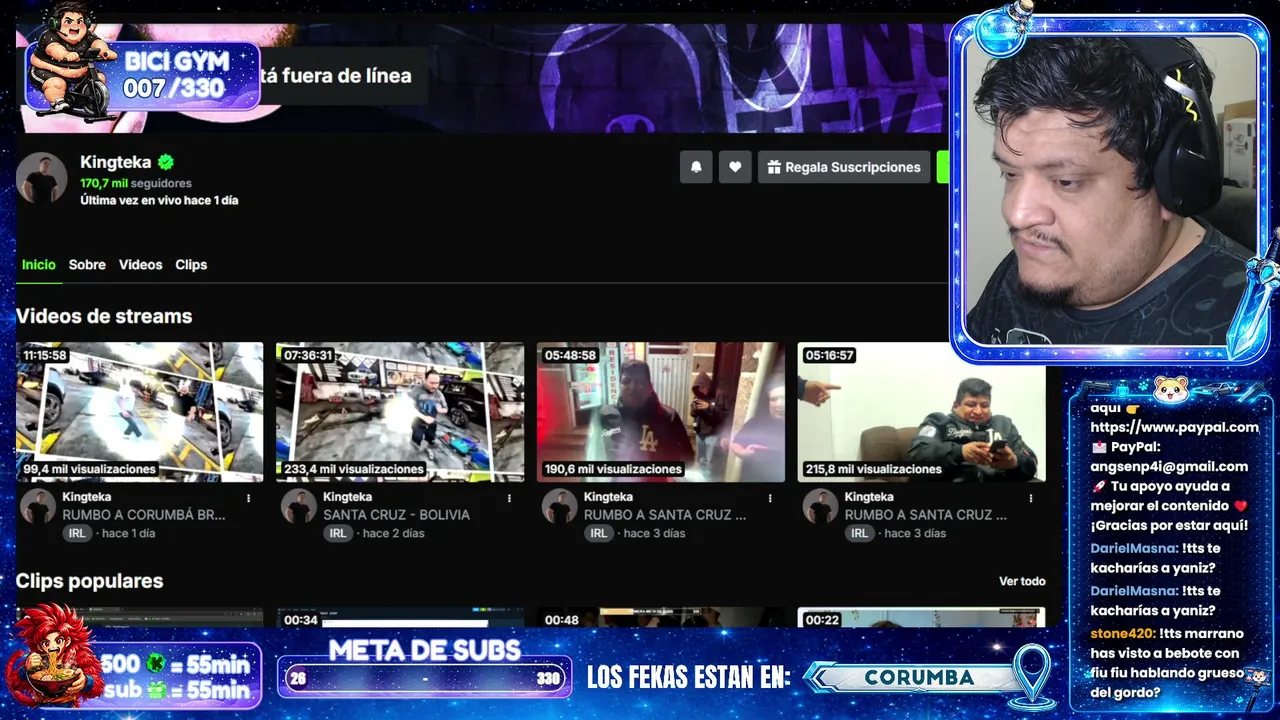Click Kingteka name above SANTA CRUZ - BOLIVIA title
The width and height of the screenshot is (1280, 720).
tap(348, 497)
